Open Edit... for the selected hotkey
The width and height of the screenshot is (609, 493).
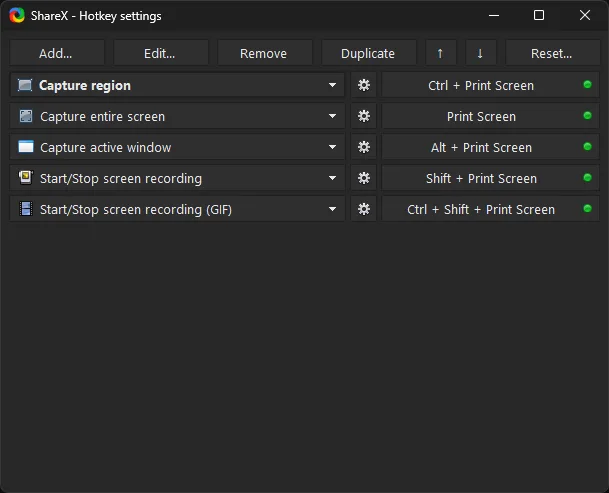(160, 53)
